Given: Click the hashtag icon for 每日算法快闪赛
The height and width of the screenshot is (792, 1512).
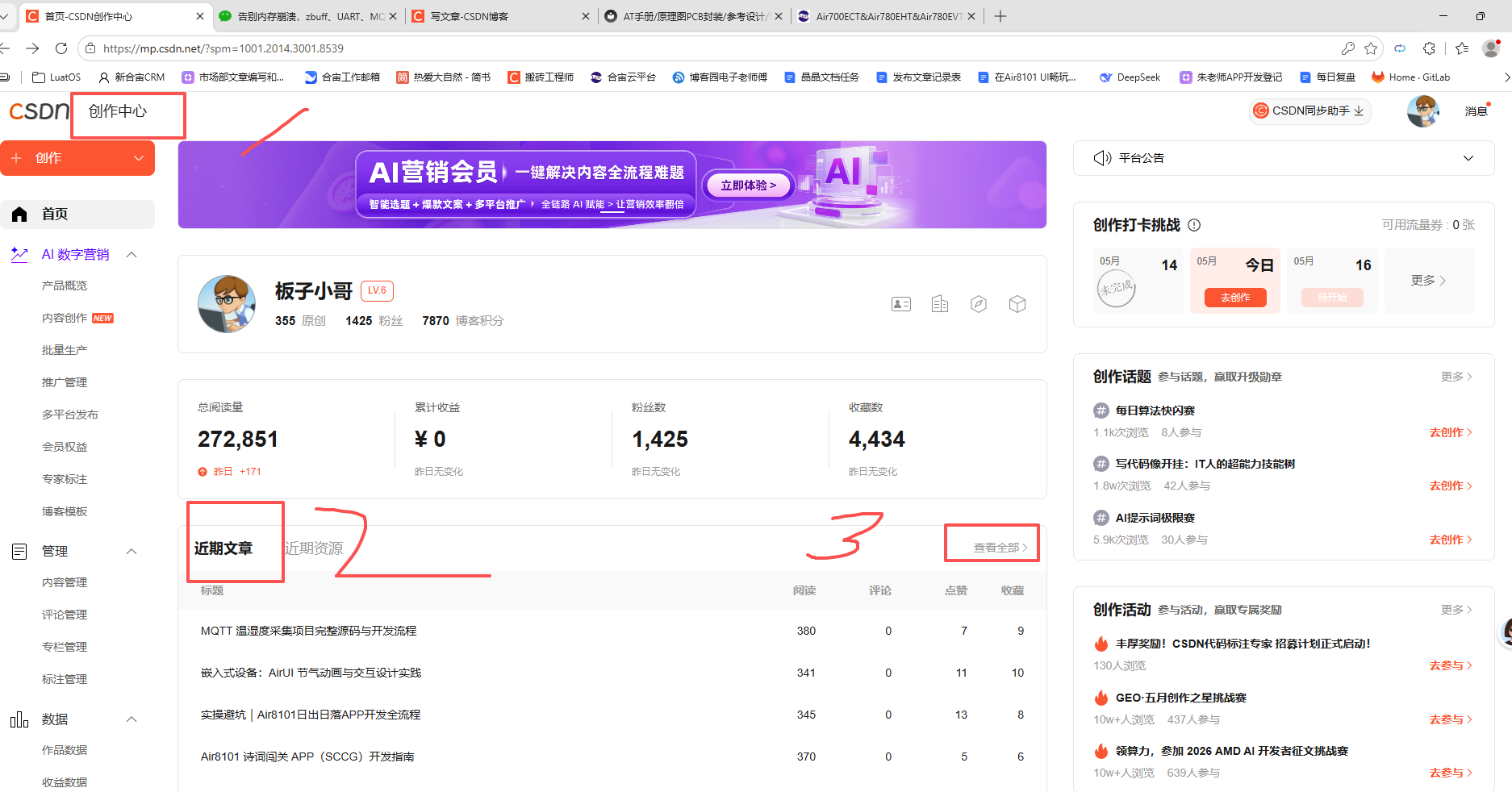Looking at the screenshot, I should coord(1101,411).
